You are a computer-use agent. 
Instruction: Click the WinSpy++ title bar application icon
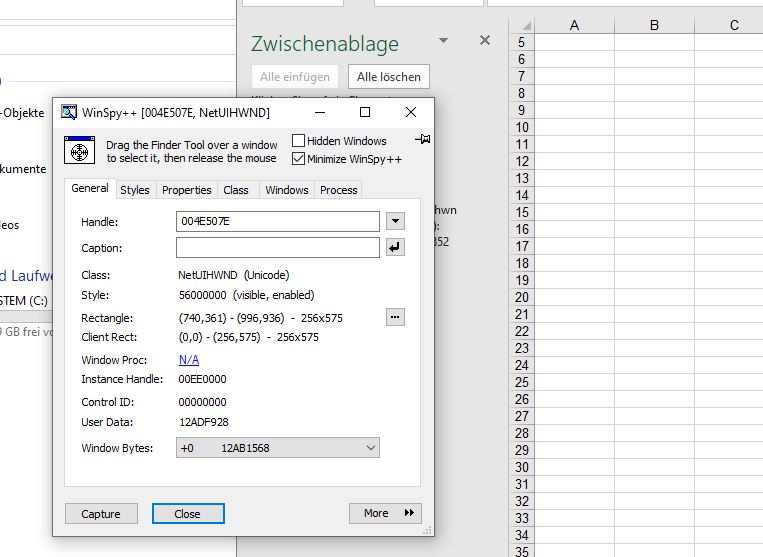[x=69, y=112]
